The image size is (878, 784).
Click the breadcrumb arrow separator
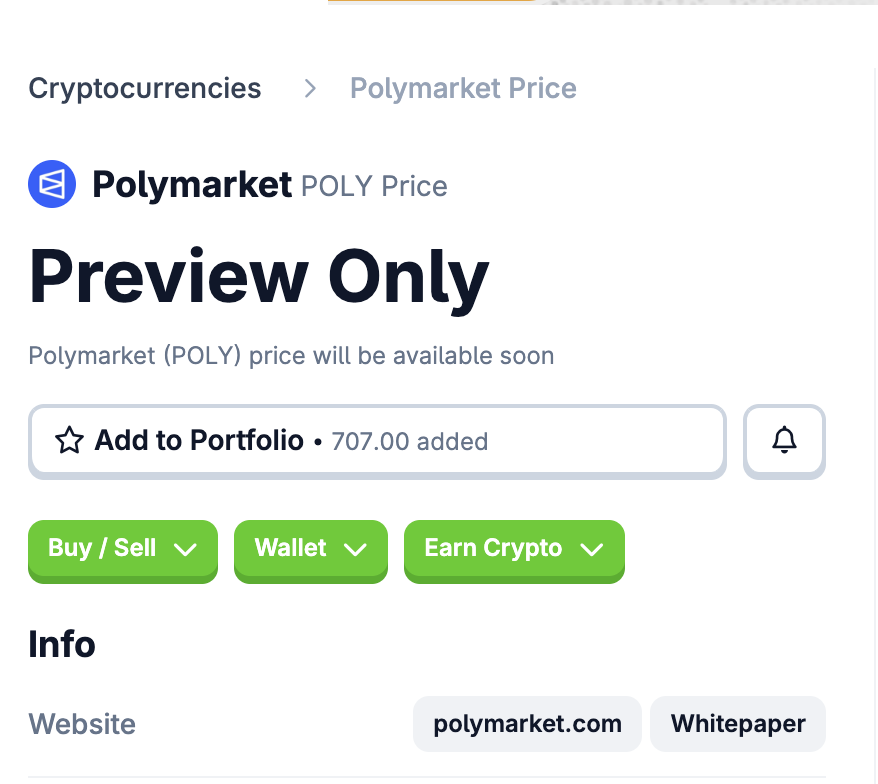[x=310, y=89]
